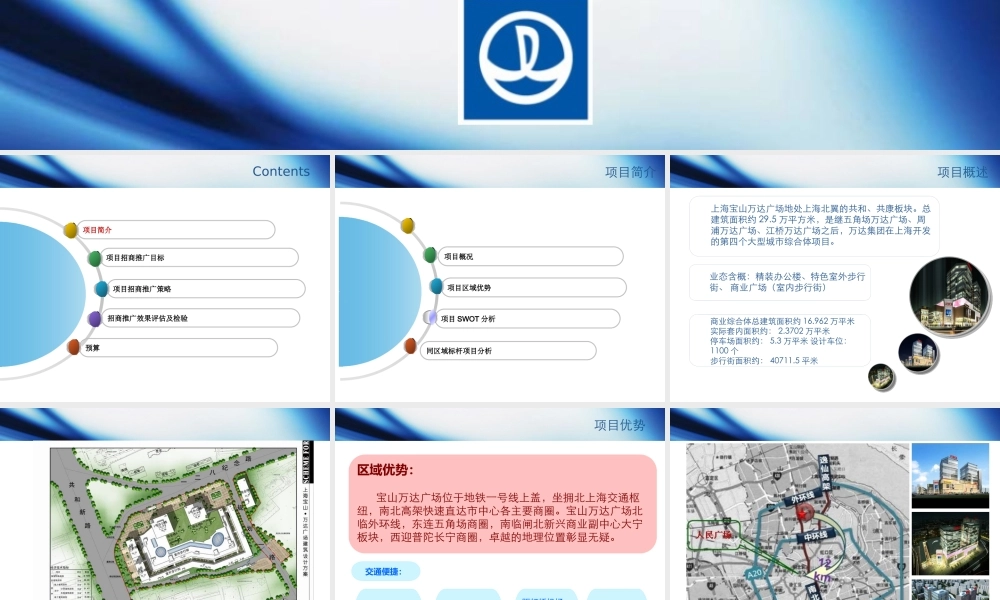Click the green bullet beside 项目概况

pos(430,255)
